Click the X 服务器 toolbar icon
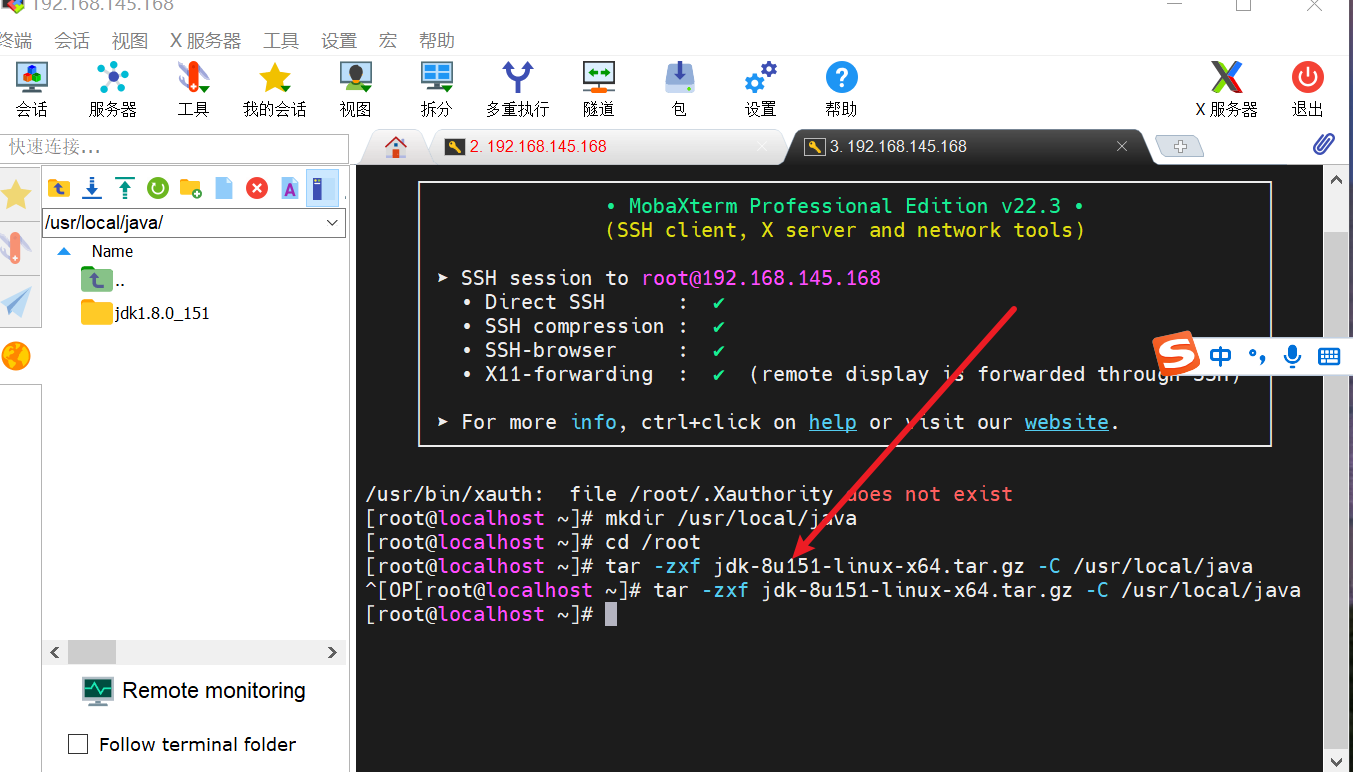 point(1226,89)
